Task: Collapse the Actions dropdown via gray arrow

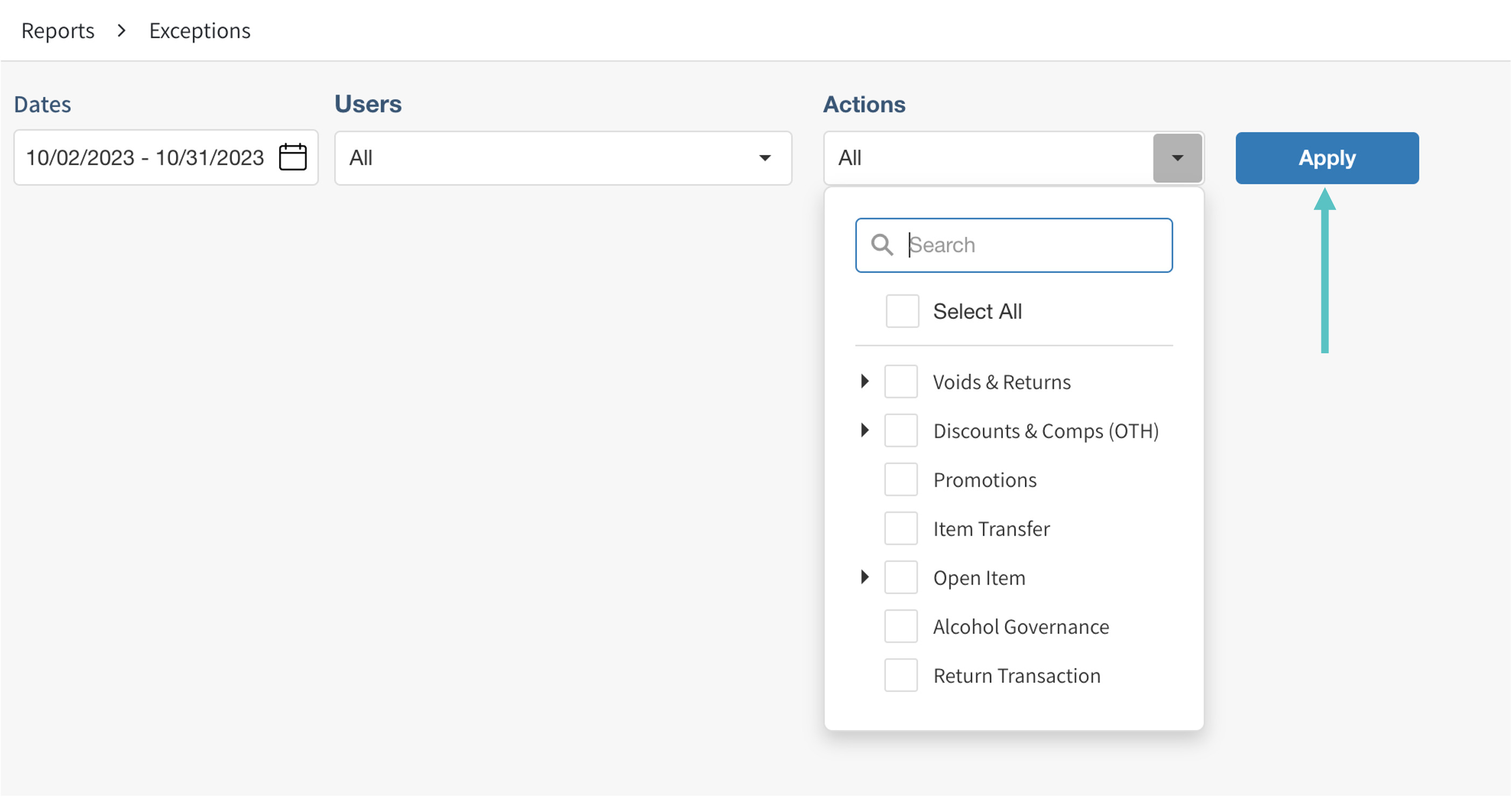Action: (1177, 158)
